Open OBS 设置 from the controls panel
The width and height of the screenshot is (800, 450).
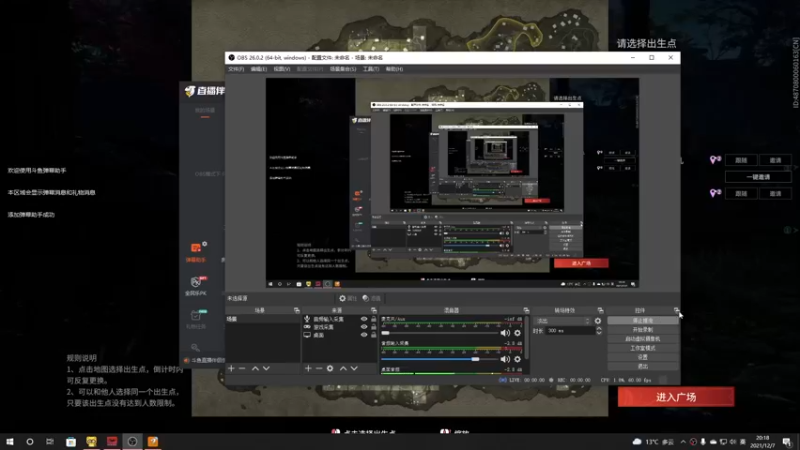pyautogui.click(x=643, y=357)
